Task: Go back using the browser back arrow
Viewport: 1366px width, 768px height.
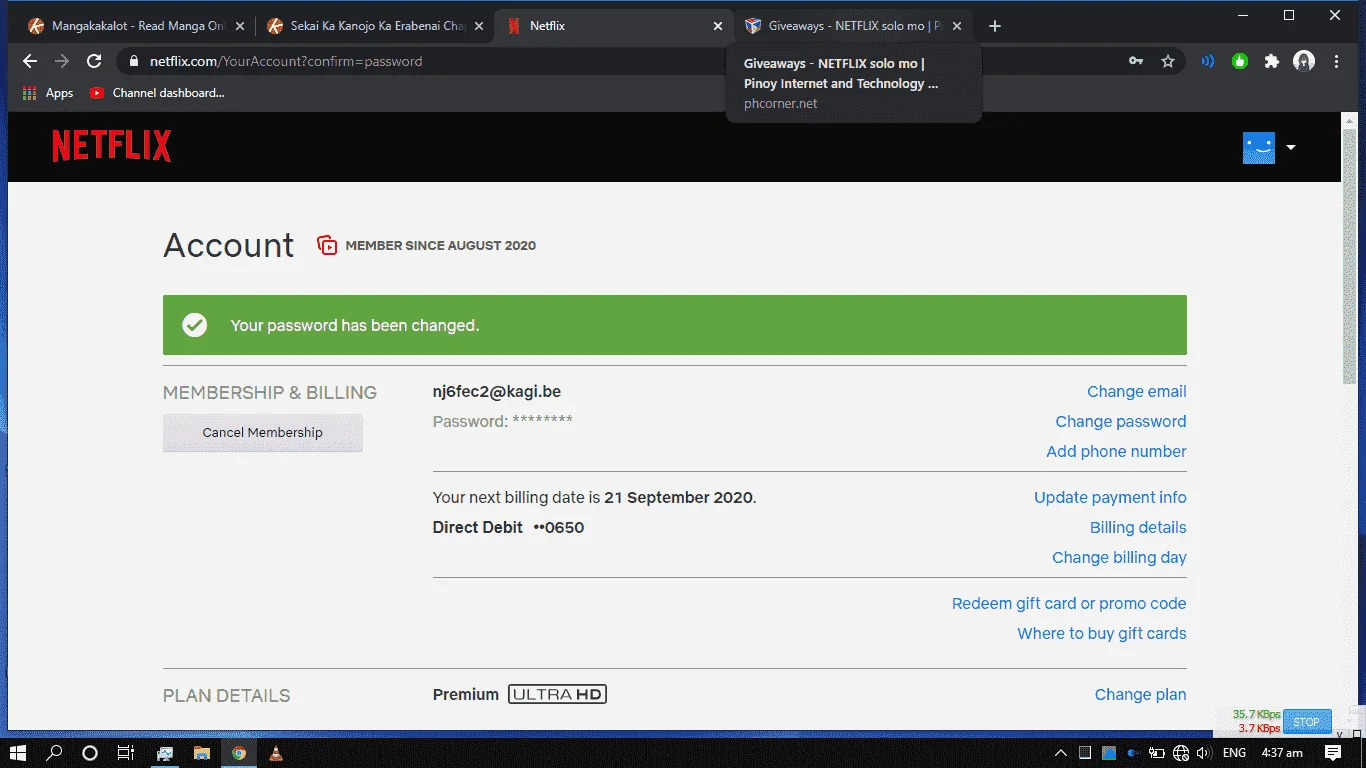Action: click(30, 61)
